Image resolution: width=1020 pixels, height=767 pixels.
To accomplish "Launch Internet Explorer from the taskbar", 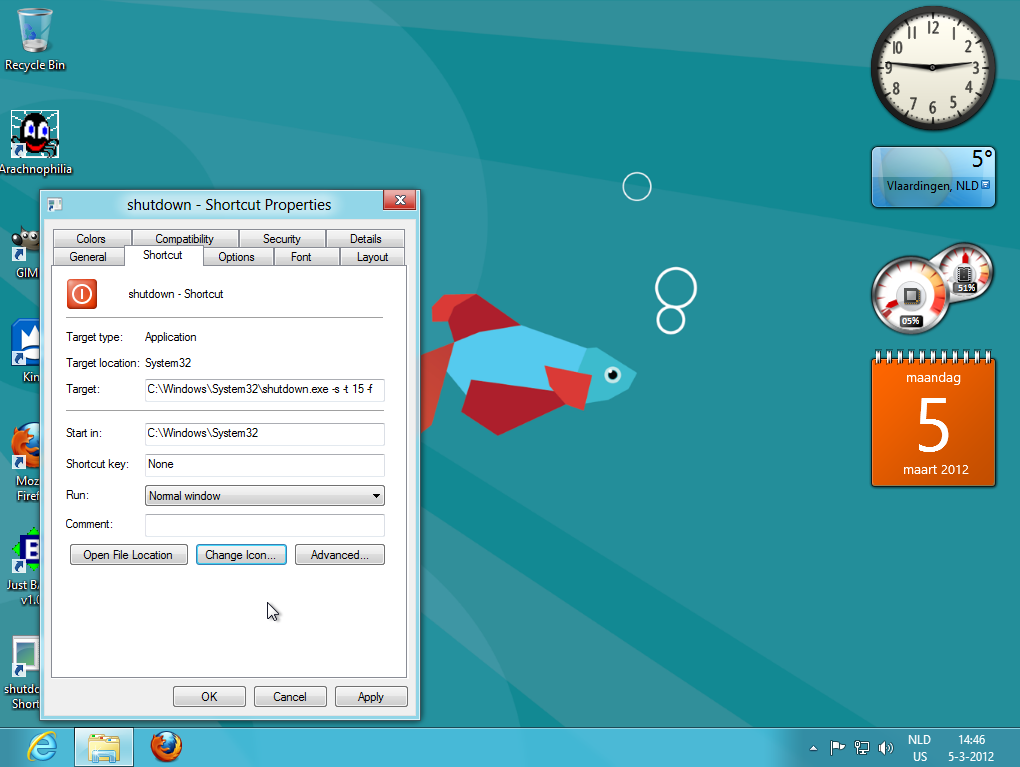I will [42, 747].
